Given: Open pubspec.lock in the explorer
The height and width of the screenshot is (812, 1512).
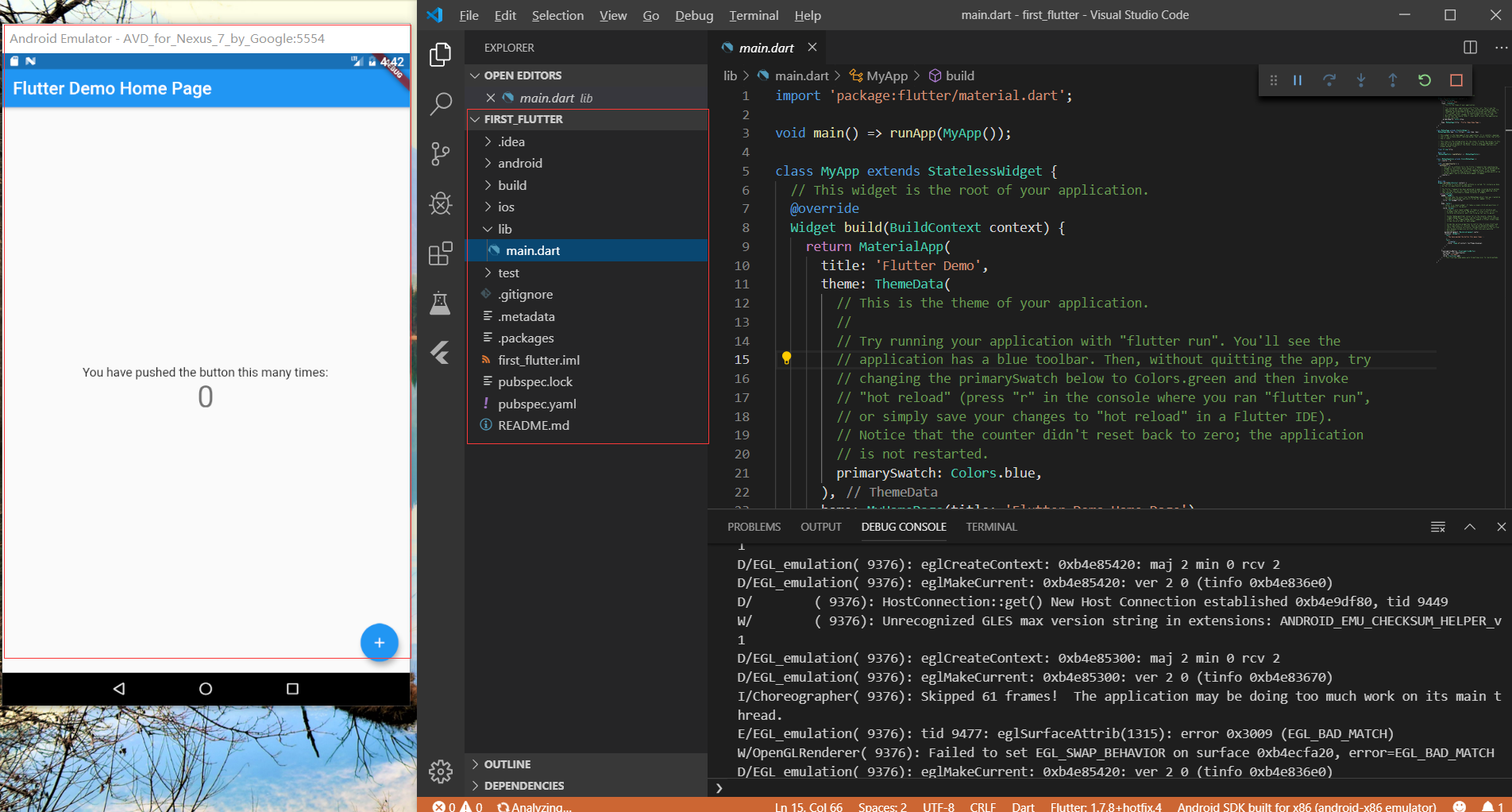Looking at the screenshot, I should tap(588, 381).
